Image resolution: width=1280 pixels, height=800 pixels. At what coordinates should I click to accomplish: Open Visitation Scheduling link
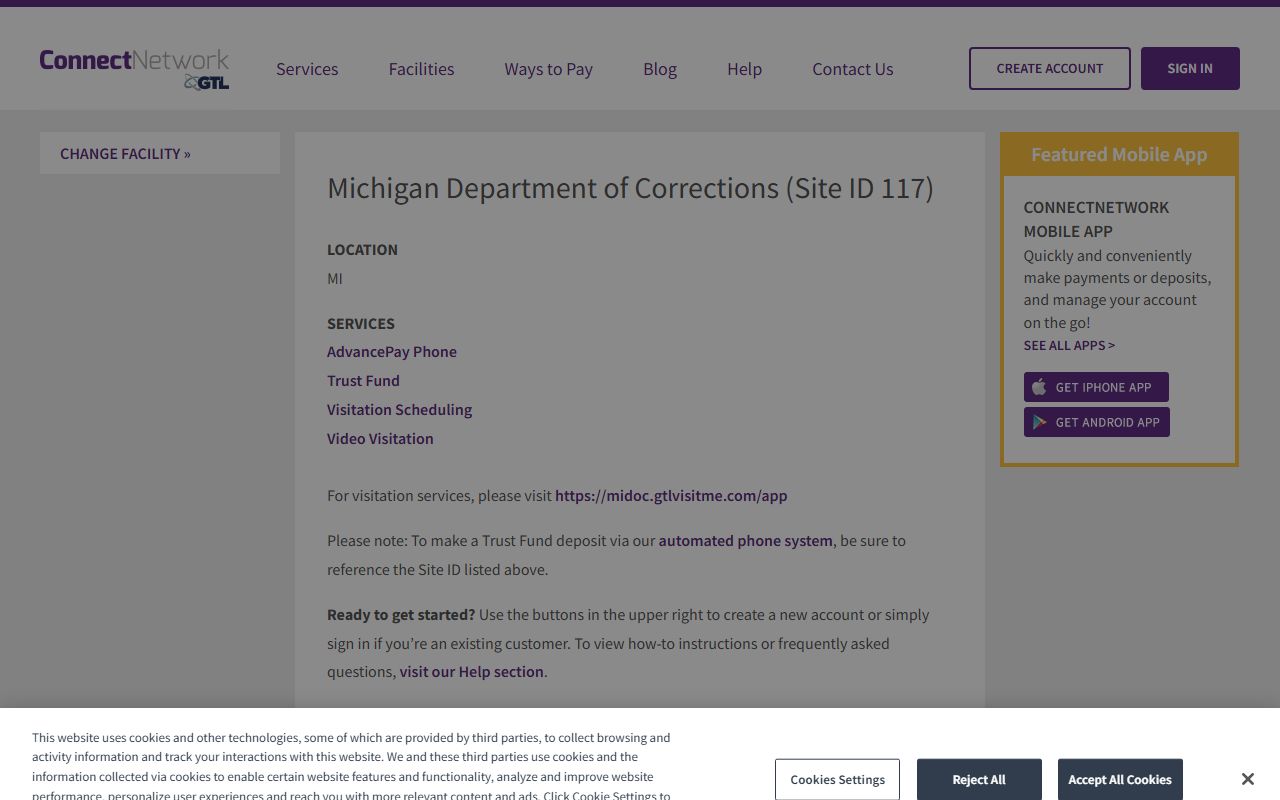pos(399,409)
